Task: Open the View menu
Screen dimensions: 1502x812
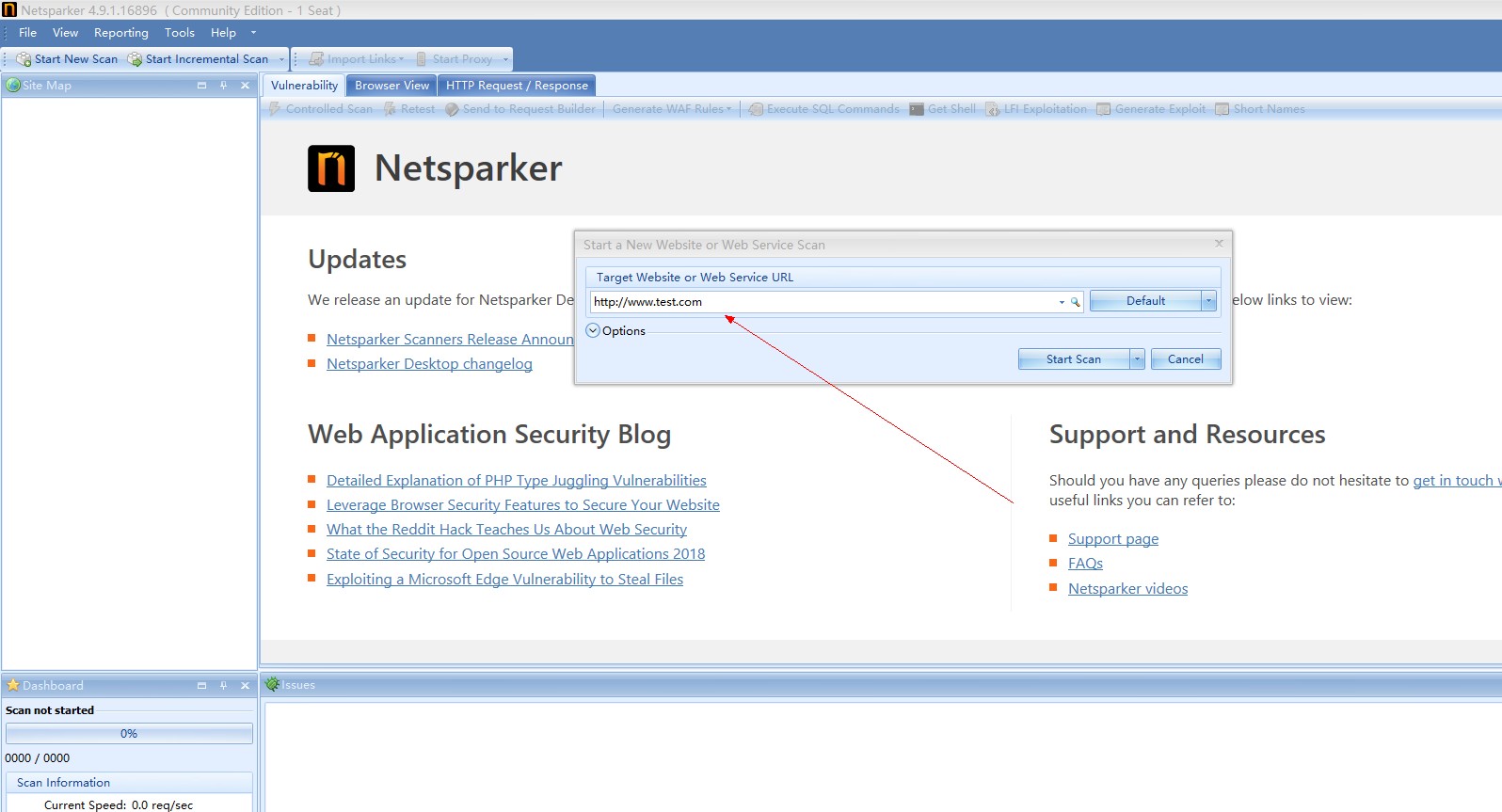Action: [66, 33]
